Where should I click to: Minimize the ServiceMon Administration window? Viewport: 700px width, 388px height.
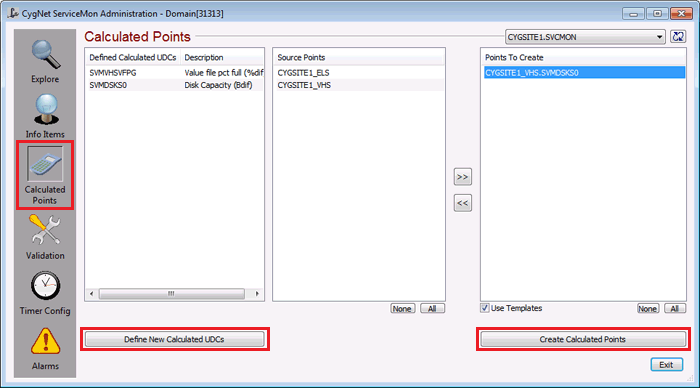click(633, 13)
